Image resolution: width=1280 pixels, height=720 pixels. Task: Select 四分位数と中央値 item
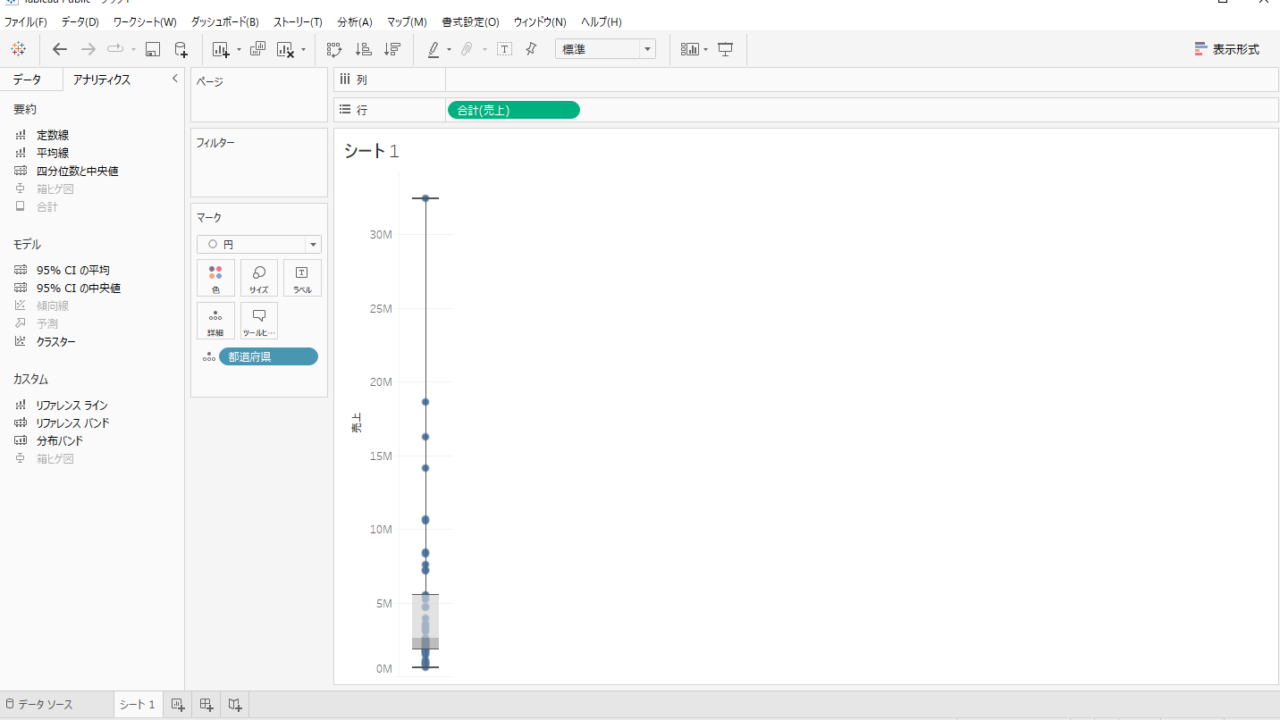(x=77, y=171)
